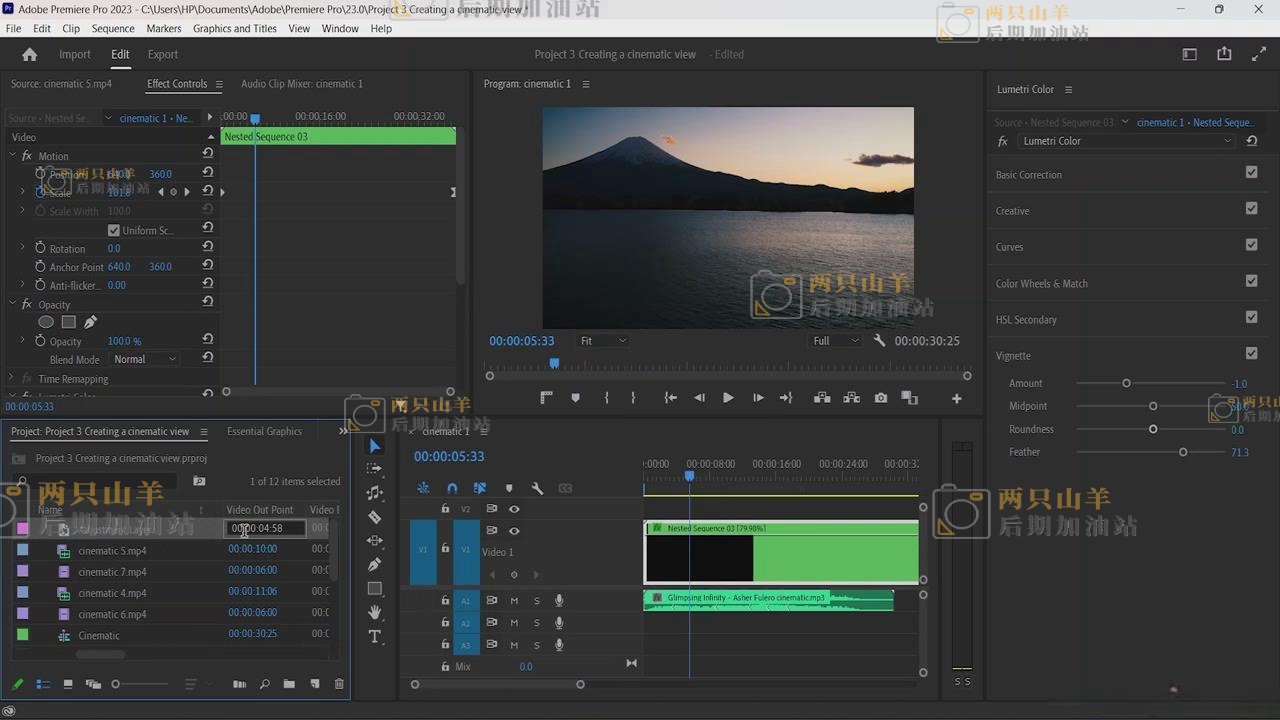Select the Pen tool in tools panel
The height and width of the screenshot is (720, 1280).
point(375,565)
